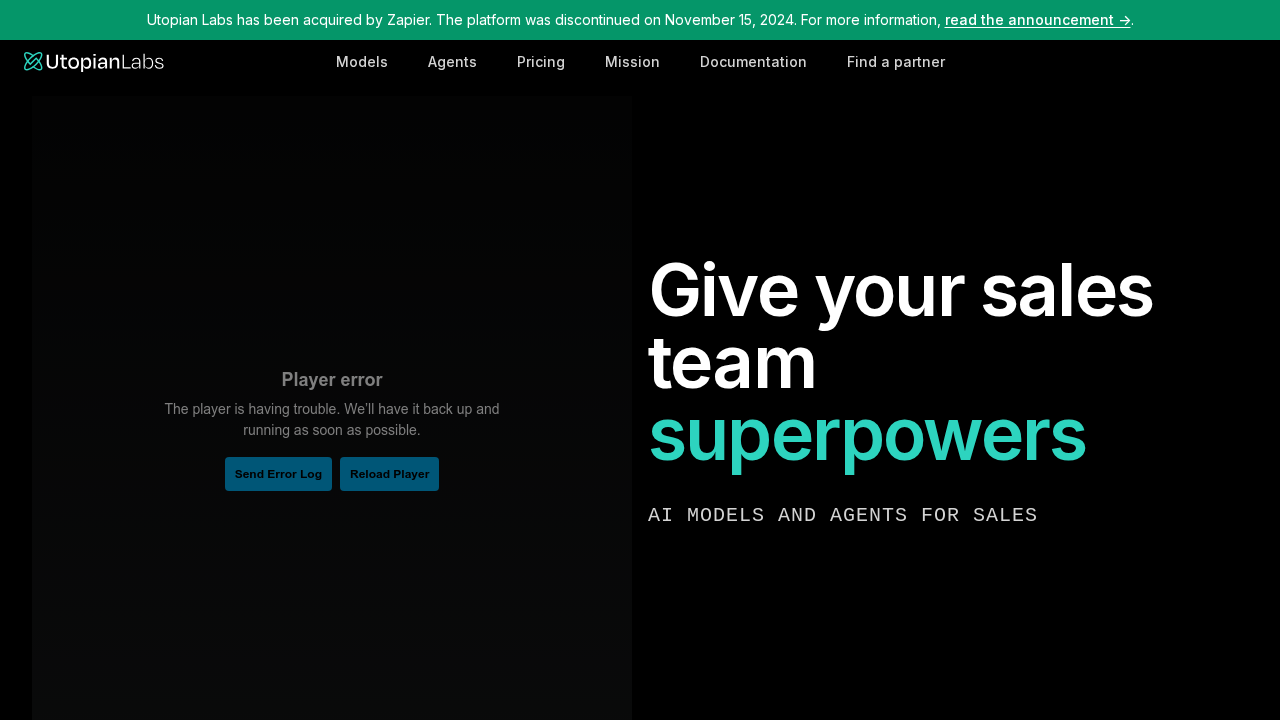Click the UtopianLabs wordmark text
Viewport: 1280px width, 720px height.
[x=106, y=62]
